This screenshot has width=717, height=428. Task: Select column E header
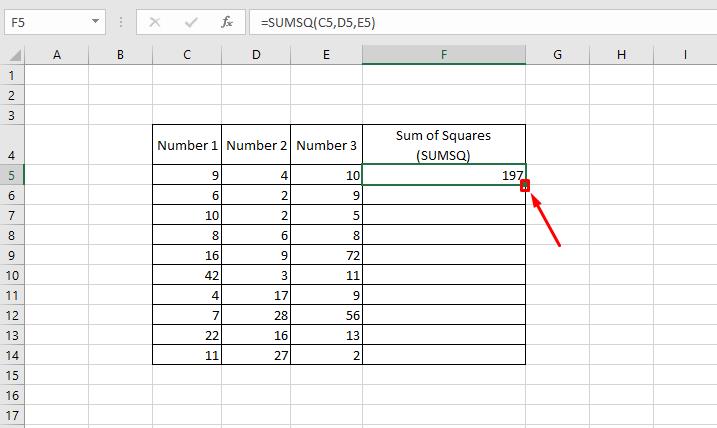point(326,55)
